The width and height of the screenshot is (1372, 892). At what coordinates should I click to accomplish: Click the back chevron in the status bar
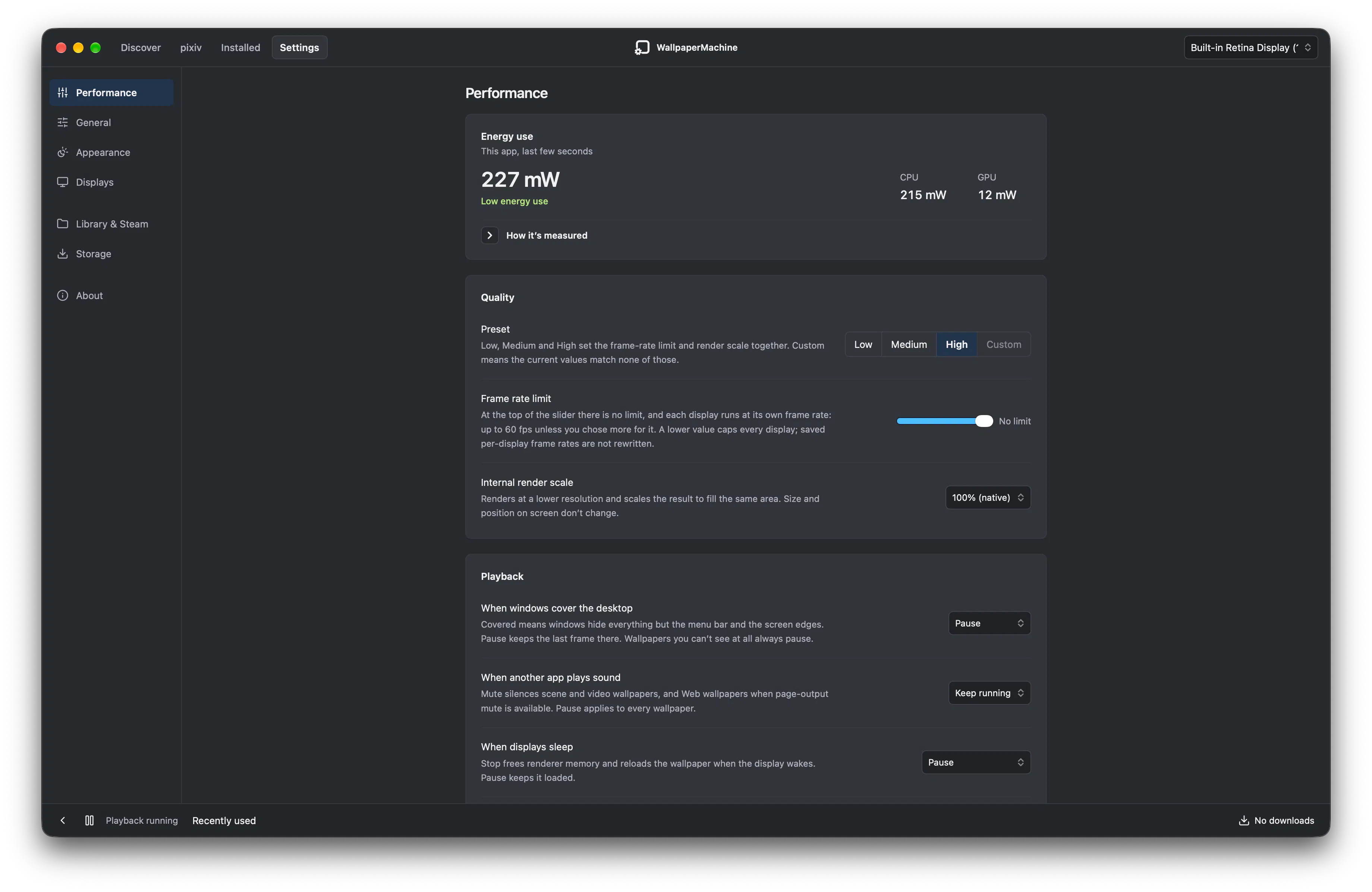click(63, 820)
